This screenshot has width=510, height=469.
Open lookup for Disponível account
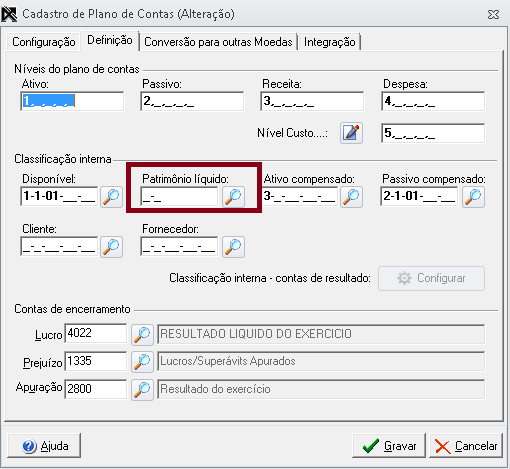[x=111, y=197]
